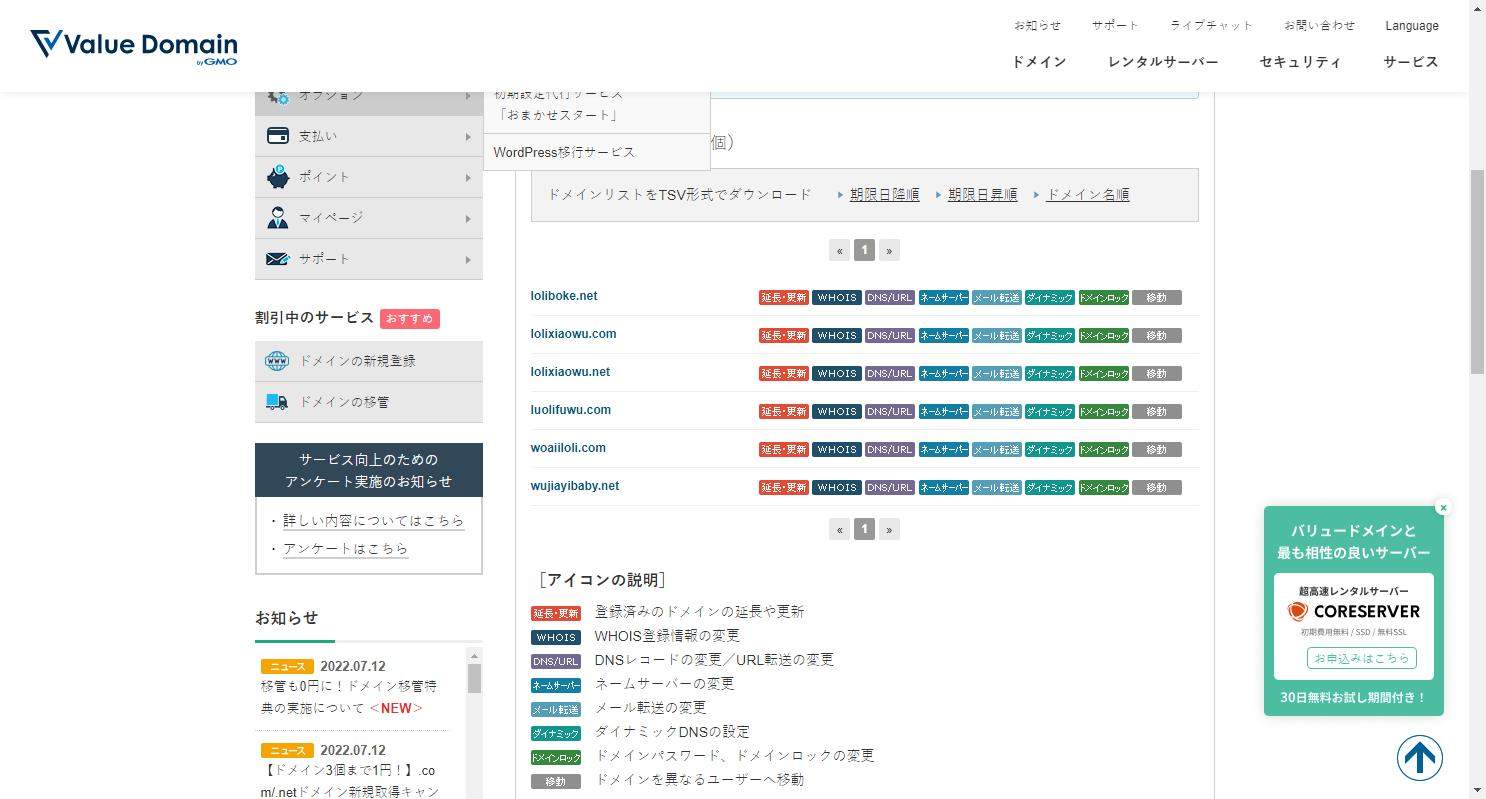Click the Value Domain logo
Screen dimensions: 1486x799
134,46
